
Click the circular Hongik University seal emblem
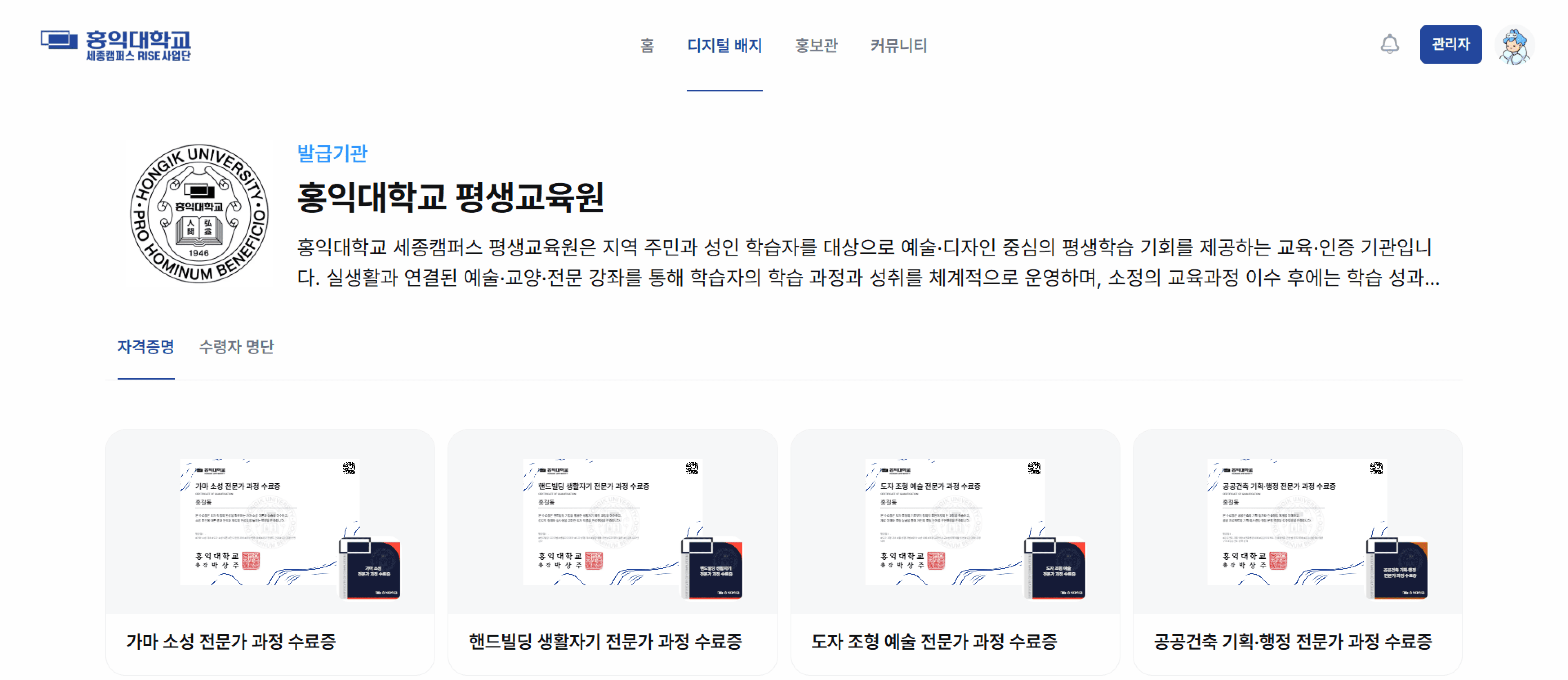point(199,213)
